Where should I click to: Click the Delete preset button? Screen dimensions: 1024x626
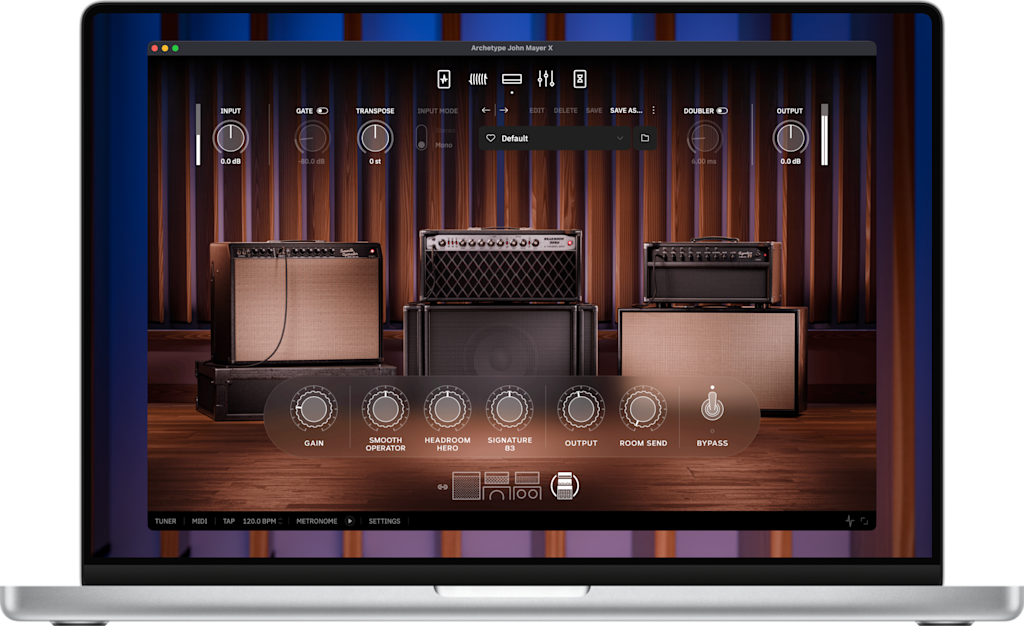[566, 110]
